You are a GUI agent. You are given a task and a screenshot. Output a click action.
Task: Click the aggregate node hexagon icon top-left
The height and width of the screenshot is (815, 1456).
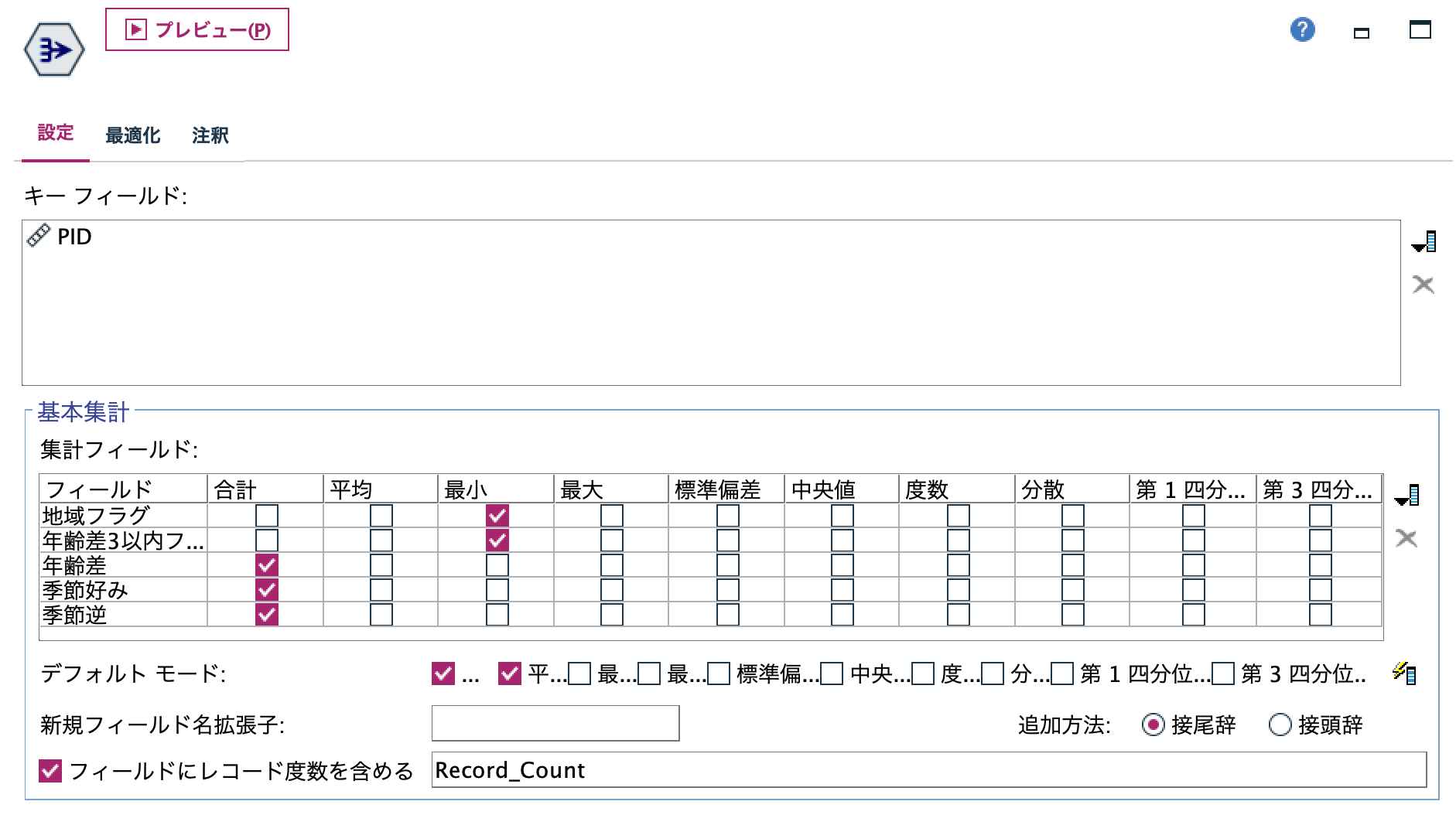click(x=53, y=49)
